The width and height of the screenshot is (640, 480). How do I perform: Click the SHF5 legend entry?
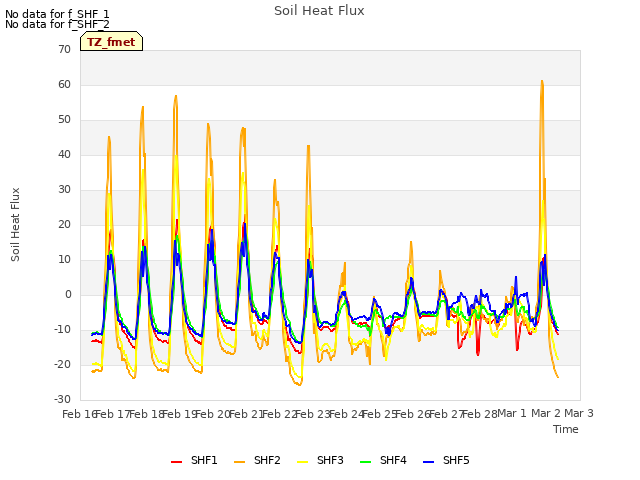click(x=446, y=460)
